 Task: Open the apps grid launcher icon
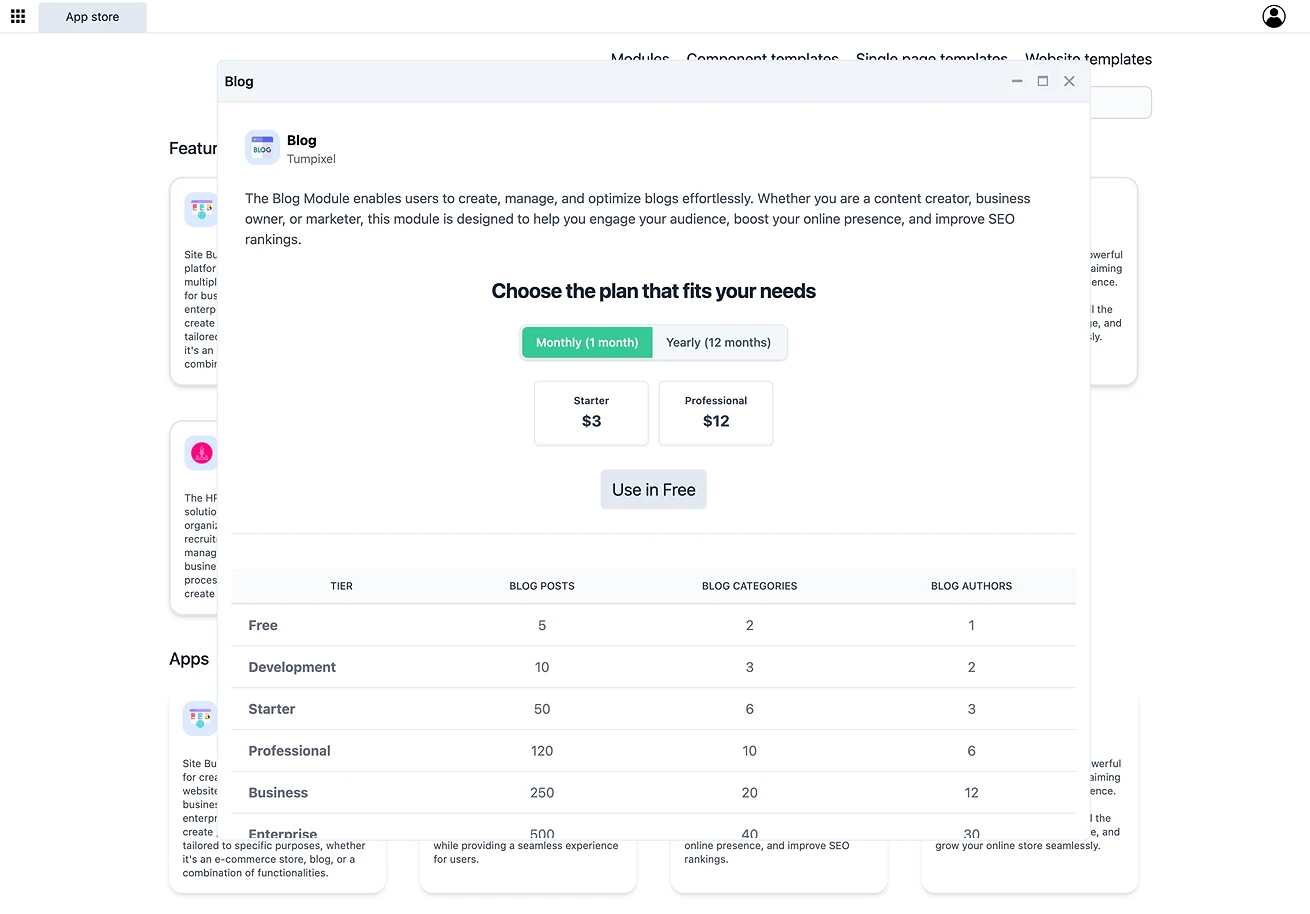[x=17, y=17]
